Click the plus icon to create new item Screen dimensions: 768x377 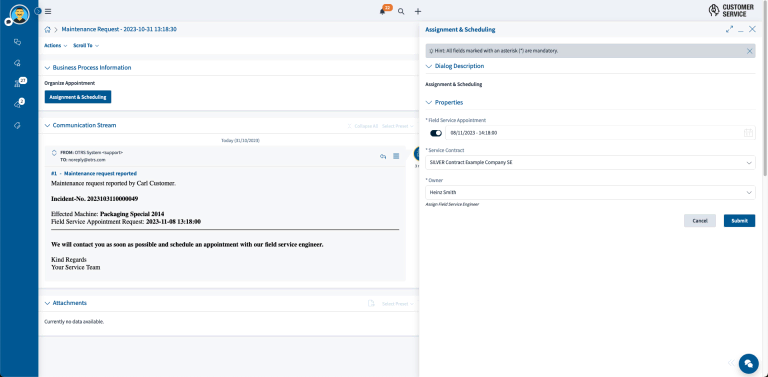click(x=418, y=11)
